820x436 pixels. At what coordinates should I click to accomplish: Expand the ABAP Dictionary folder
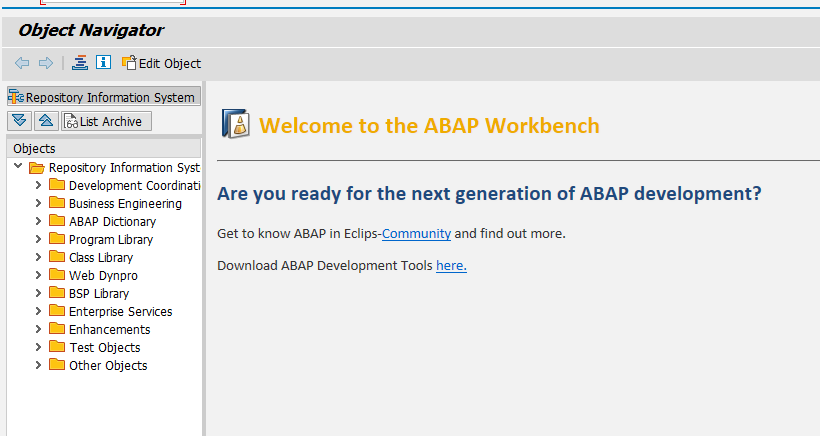[38, 221]
